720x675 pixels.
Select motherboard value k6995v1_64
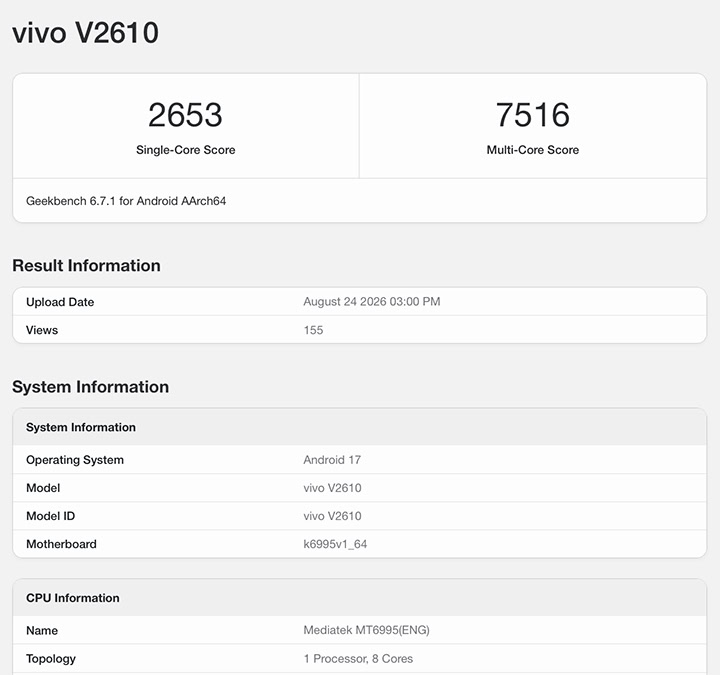335,544
